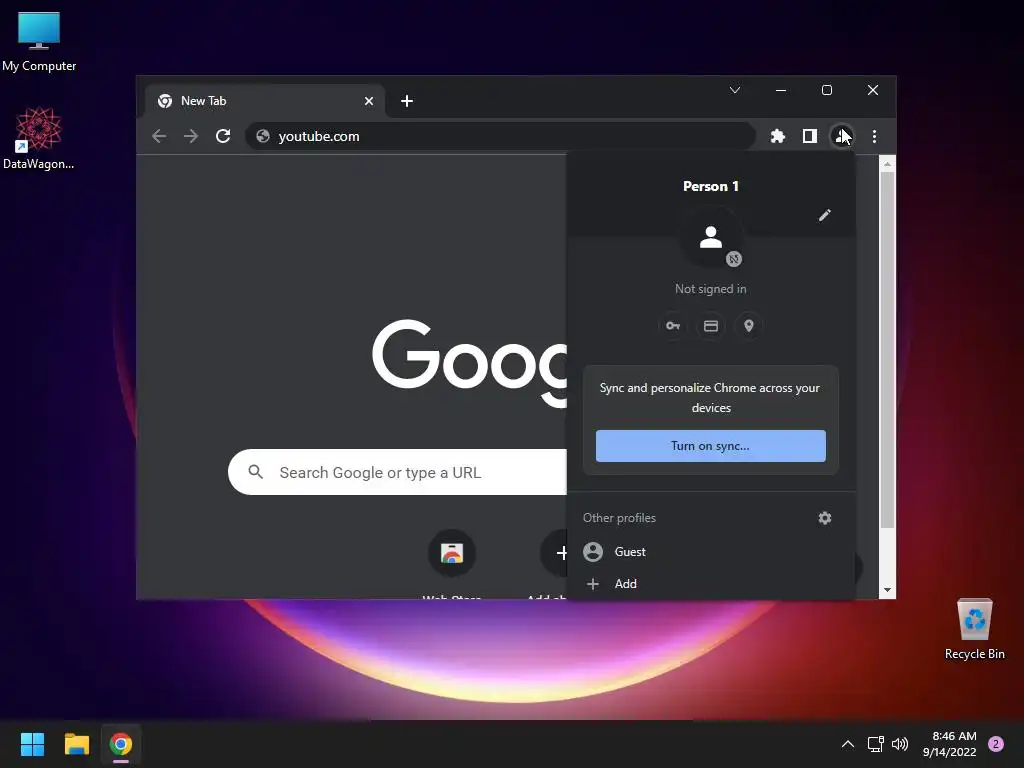Click the Person 1 avatar picture

pyautogui.click(x=711, y=238)
